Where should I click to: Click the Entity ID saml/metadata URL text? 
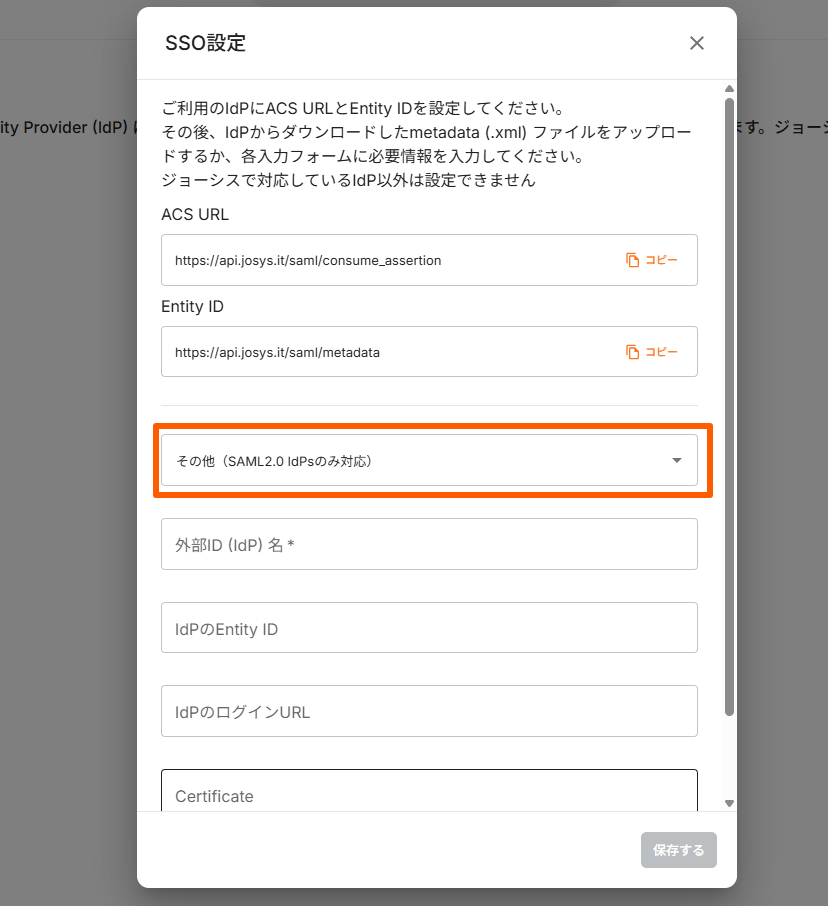coord(277,352)
